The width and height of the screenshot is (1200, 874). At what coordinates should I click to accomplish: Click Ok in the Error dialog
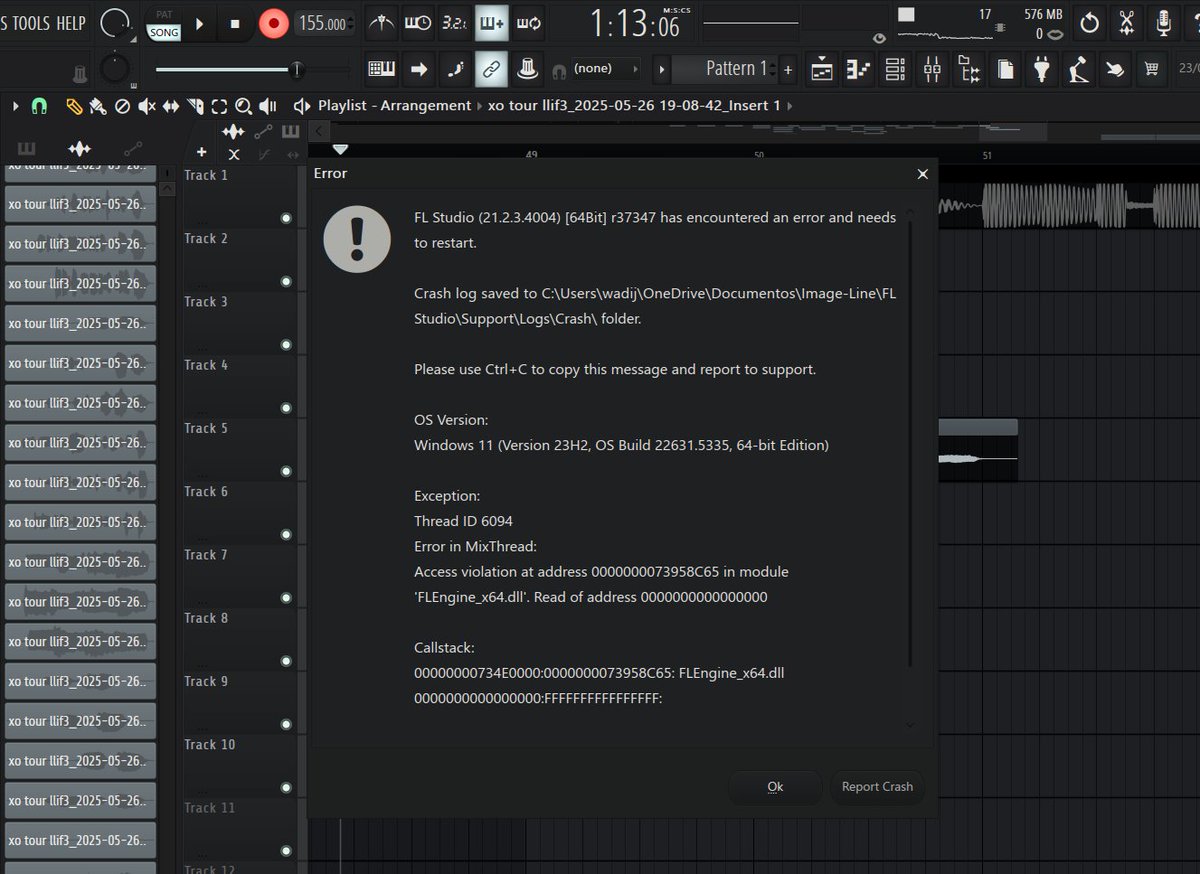(775, 787)
